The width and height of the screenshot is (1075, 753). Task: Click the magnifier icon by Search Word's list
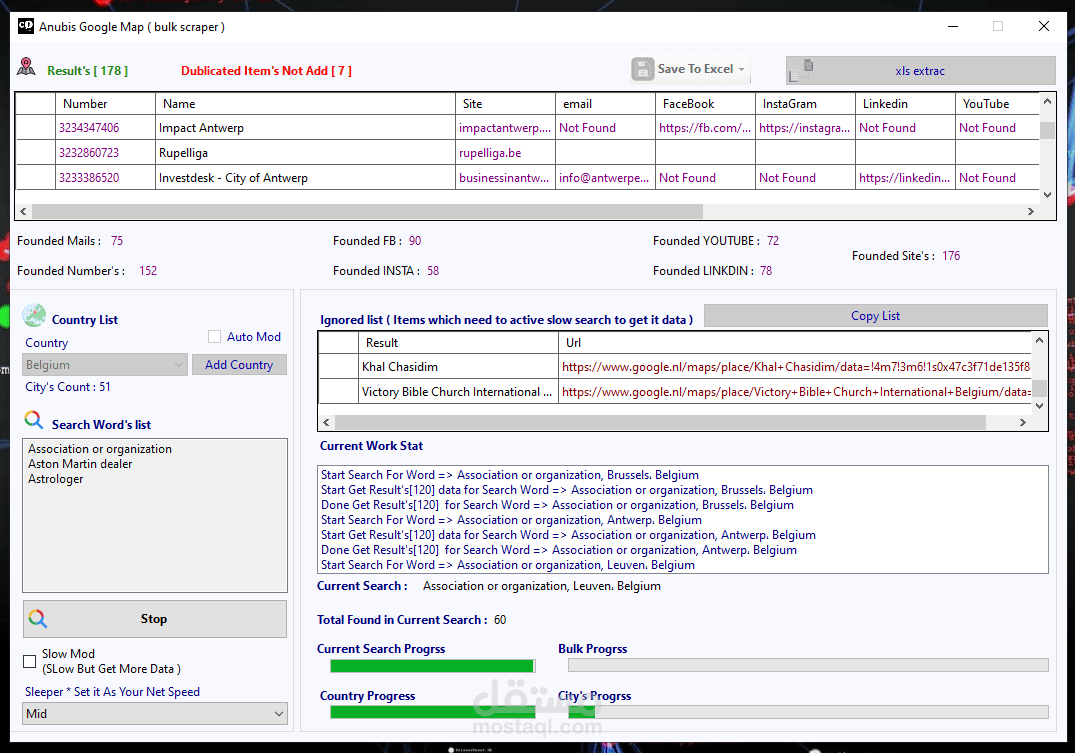[x=34, y=420]
